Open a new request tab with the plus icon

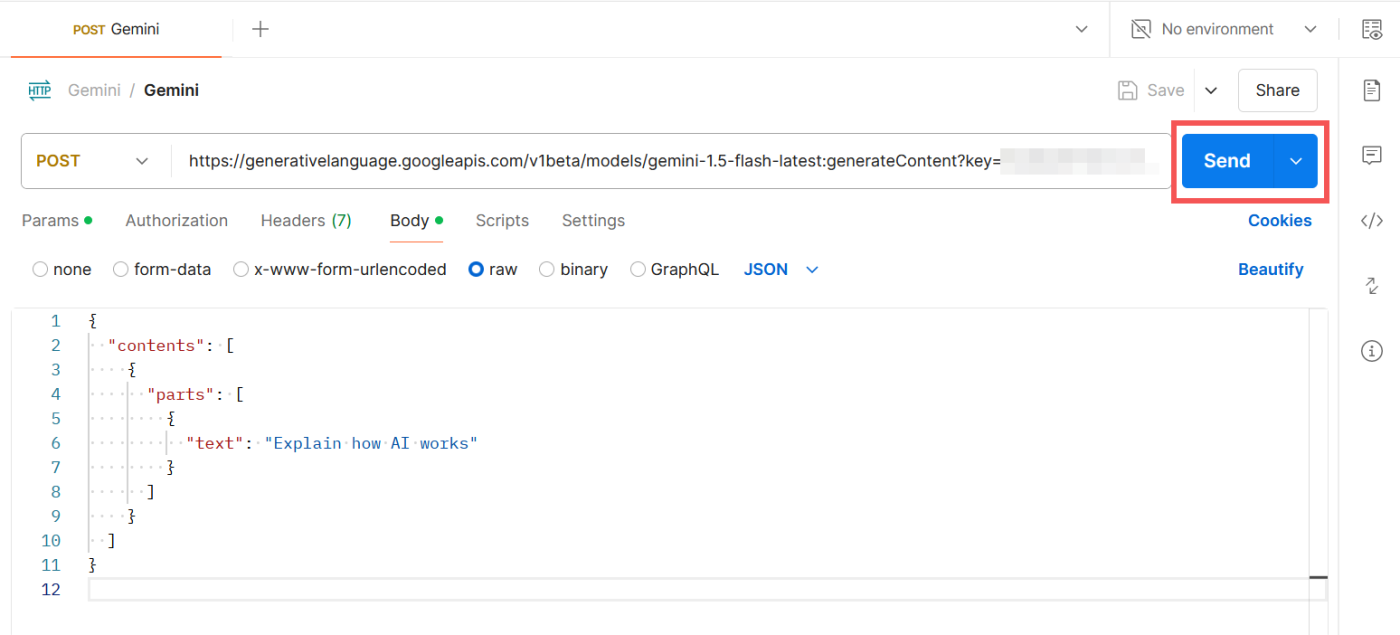pos(260,29)
